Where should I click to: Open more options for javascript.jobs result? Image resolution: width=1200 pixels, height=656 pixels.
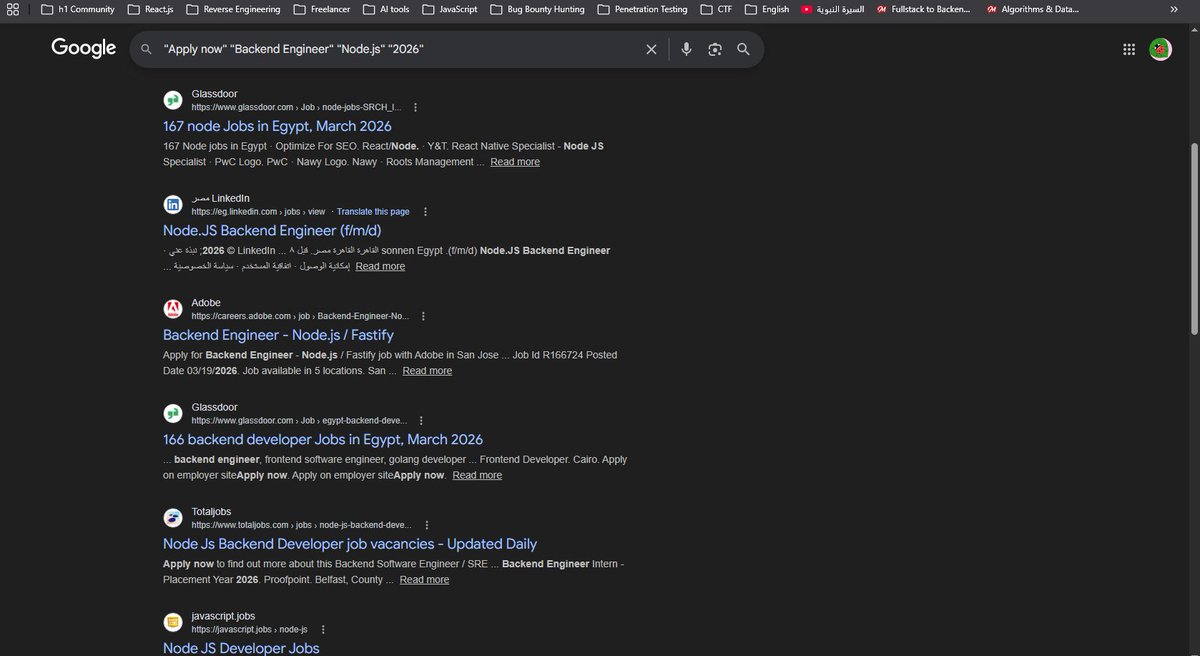tap(322, 630)
